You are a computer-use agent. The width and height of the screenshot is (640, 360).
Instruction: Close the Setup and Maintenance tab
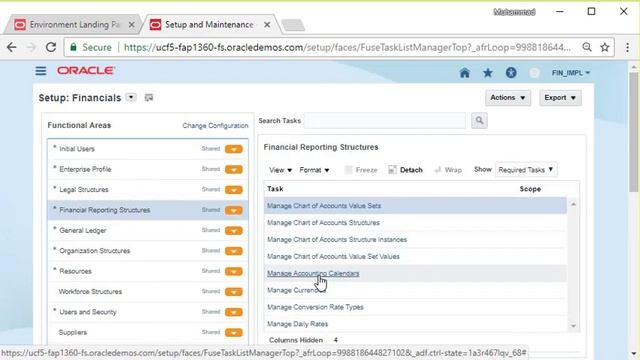point(267,25)
